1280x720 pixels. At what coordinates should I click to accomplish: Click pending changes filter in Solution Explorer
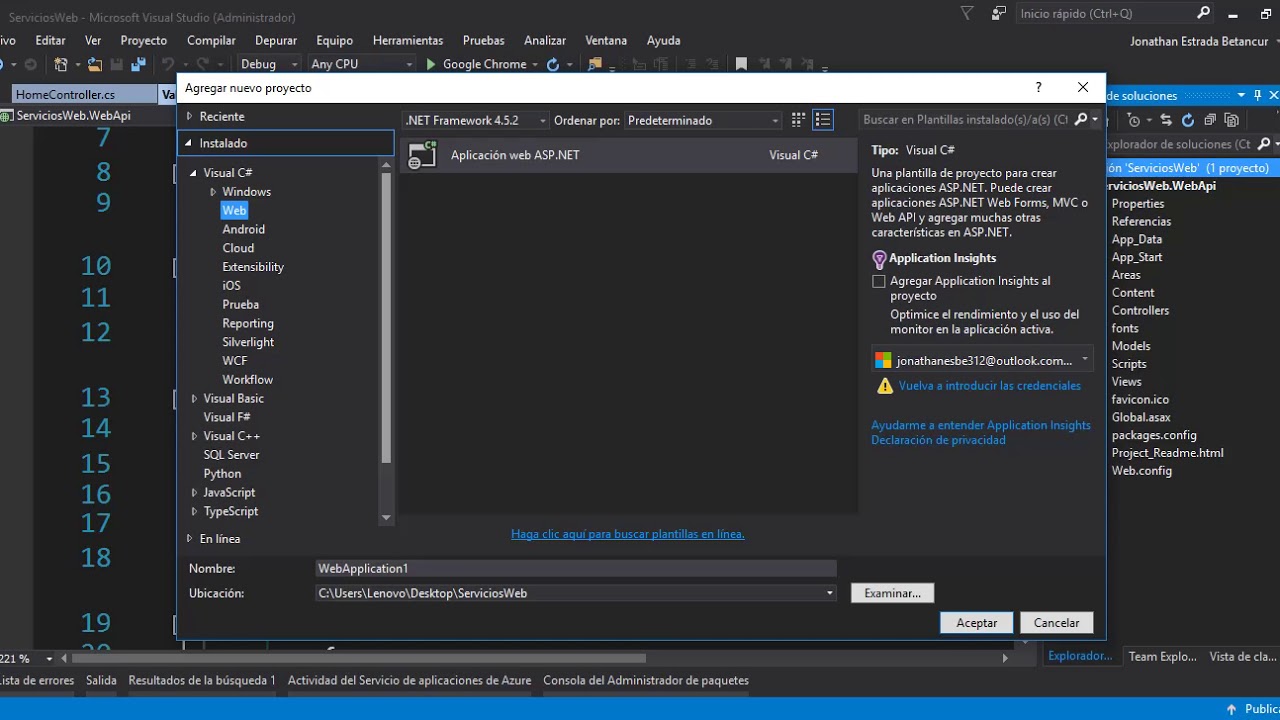click(1134, 120)
